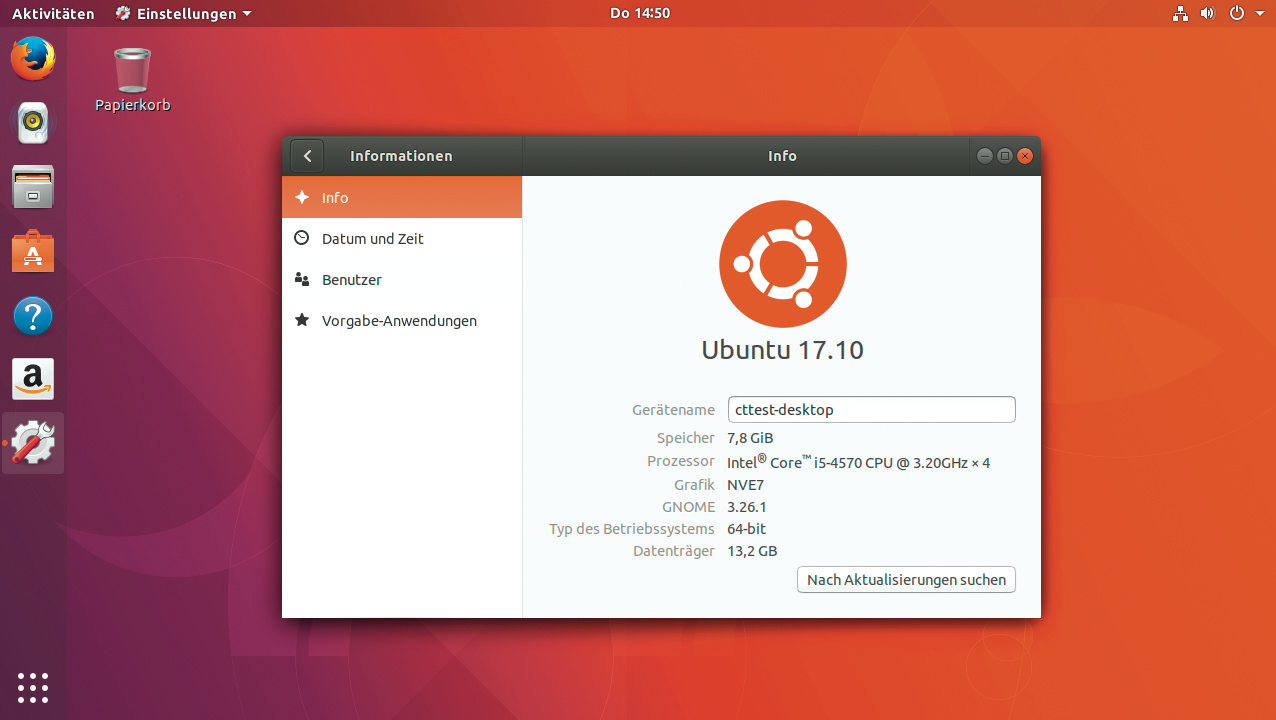Click the help icon in the dock
Screen dimensions: 1276x720
click(x=32, y=315)
